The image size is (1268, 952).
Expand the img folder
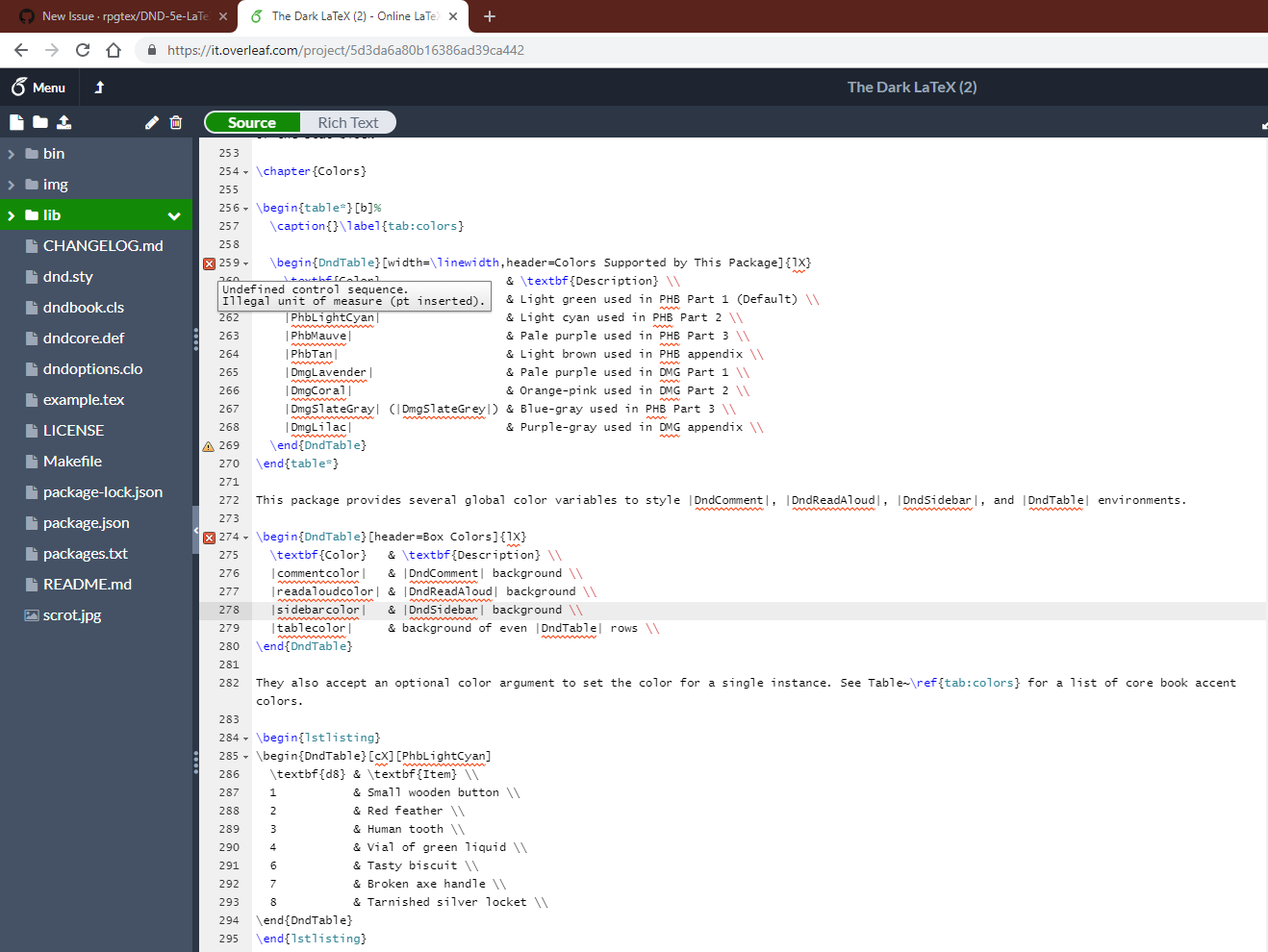[12, 184]
